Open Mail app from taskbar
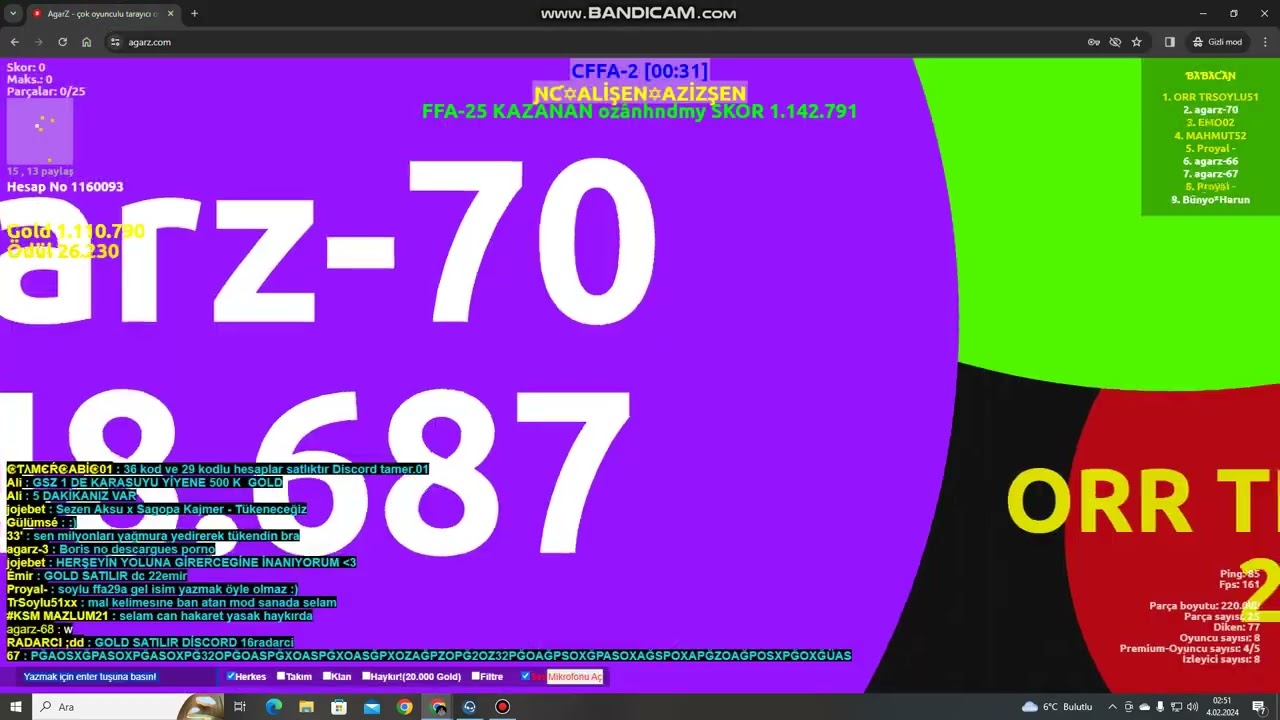This screenshot has height=720, width=1280. (x=372, y=707)
